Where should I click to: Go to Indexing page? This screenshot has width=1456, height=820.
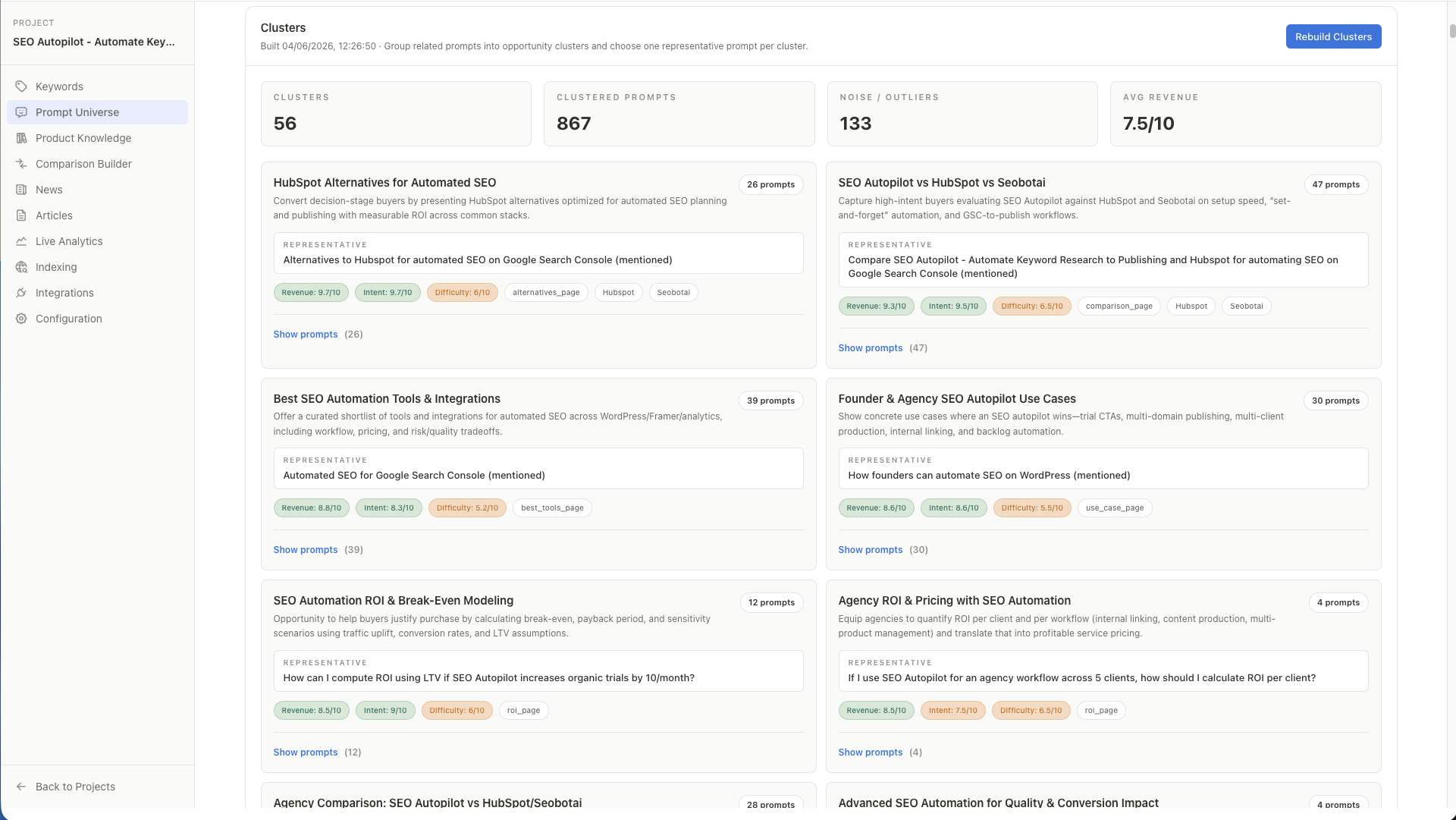[x=97, y=267]
